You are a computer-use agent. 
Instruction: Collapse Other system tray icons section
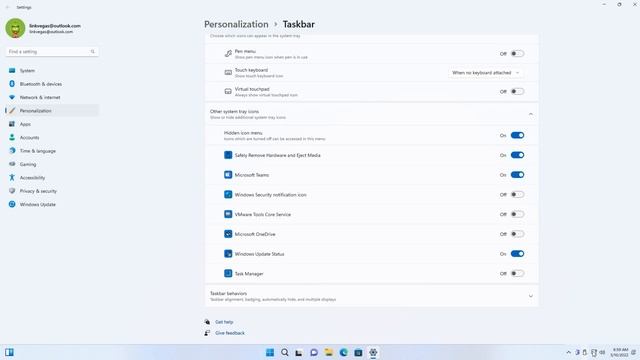(531, 114)
